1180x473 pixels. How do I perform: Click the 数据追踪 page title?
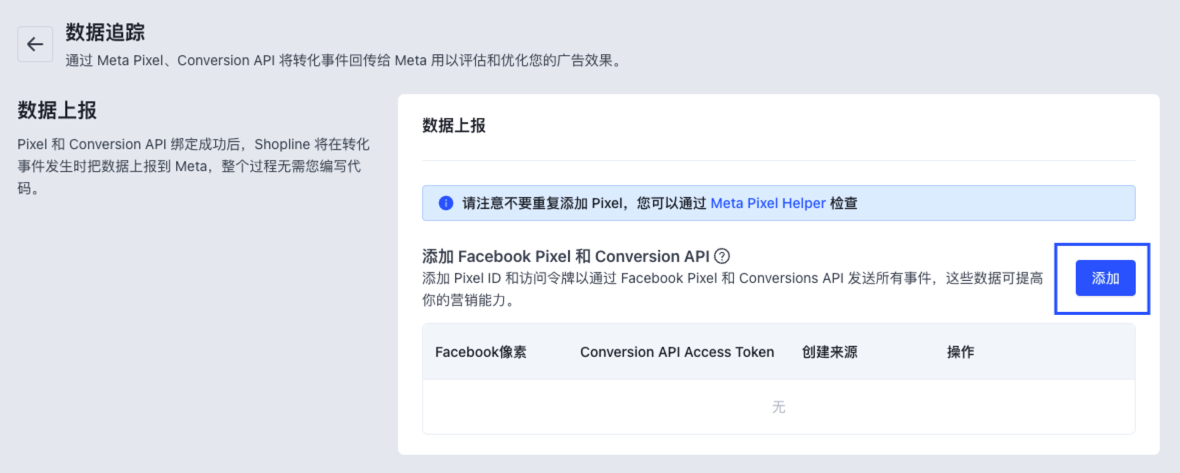tap(106, 35)
